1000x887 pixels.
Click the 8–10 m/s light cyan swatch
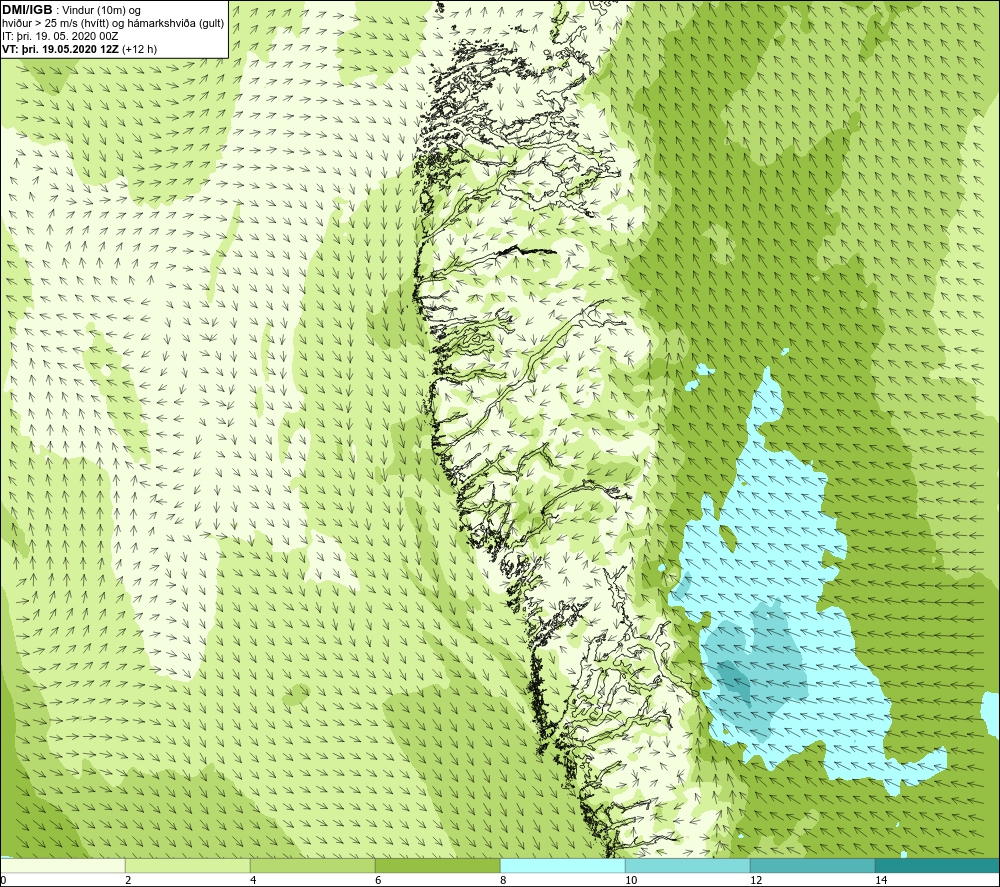coord(562,865)
